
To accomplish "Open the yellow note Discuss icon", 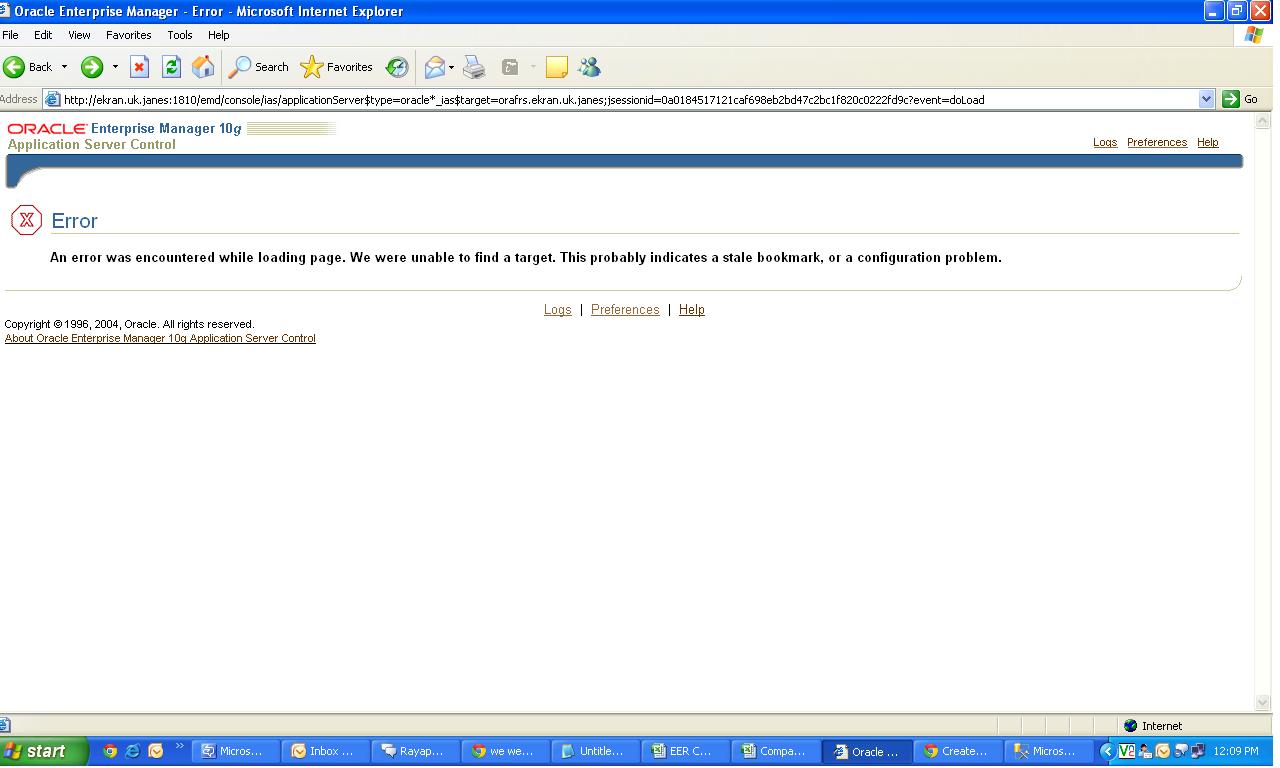I will tap(557, 67).
